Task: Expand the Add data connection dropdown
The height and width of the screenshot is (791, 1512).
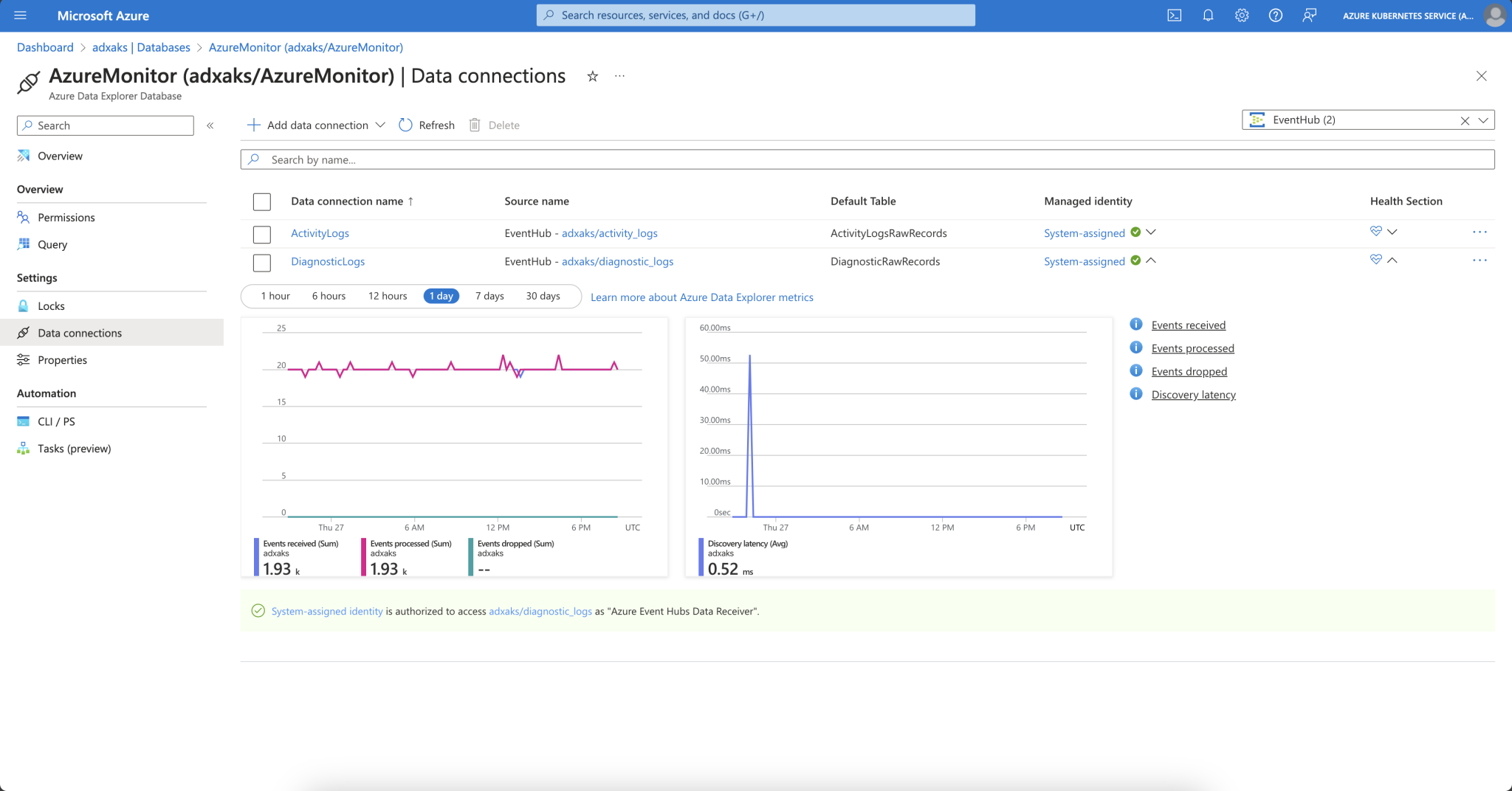Action: (379, 125)
